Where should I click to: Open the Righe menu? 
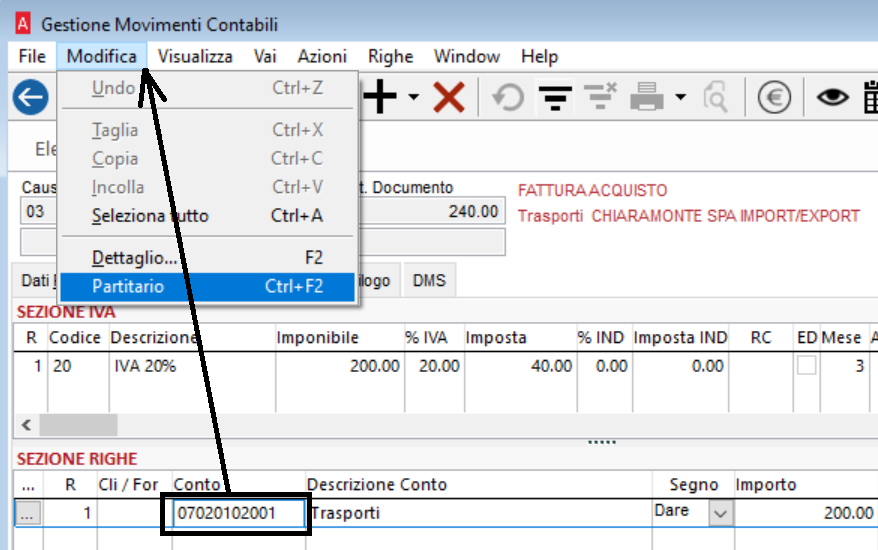tap(390, 56)
